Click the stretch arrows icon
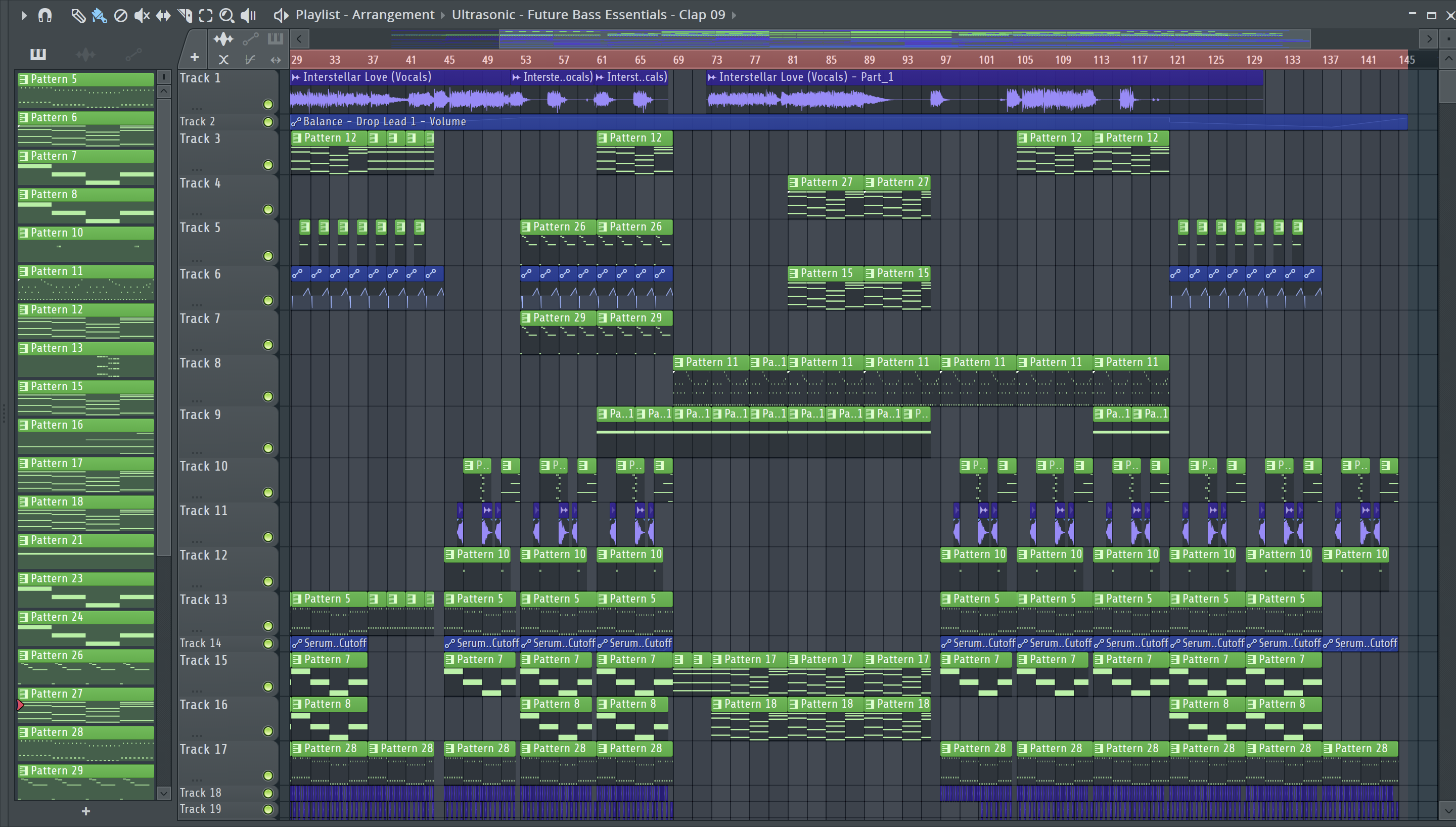Viewport: 1456px width, 827px height. [276, 60]
